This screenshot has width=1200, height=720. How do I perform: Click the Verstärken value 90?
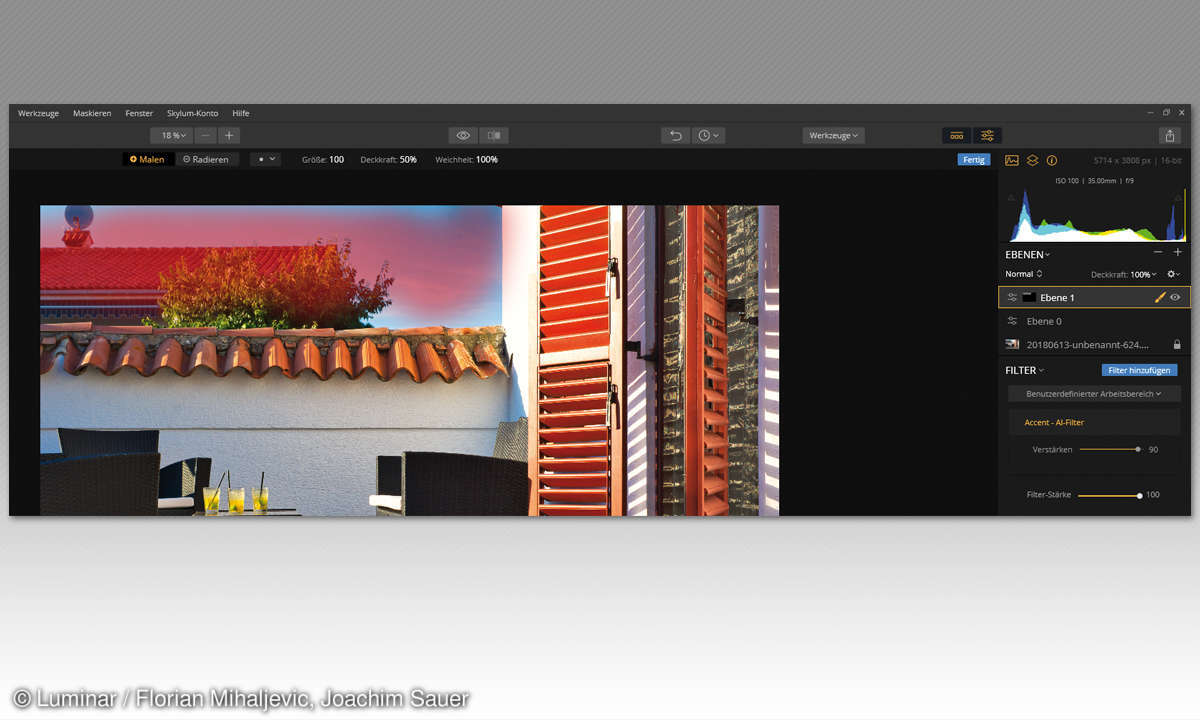(x=1153, y=450)
